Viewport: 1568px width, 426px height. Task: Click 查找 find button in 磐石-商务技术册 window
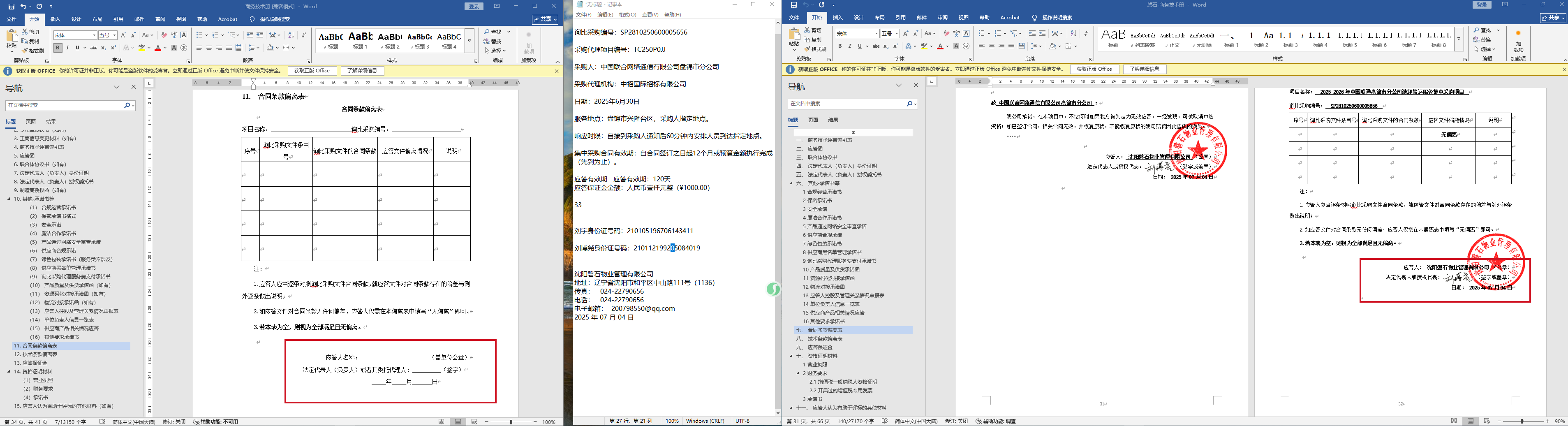click(x=1482, y=30)
